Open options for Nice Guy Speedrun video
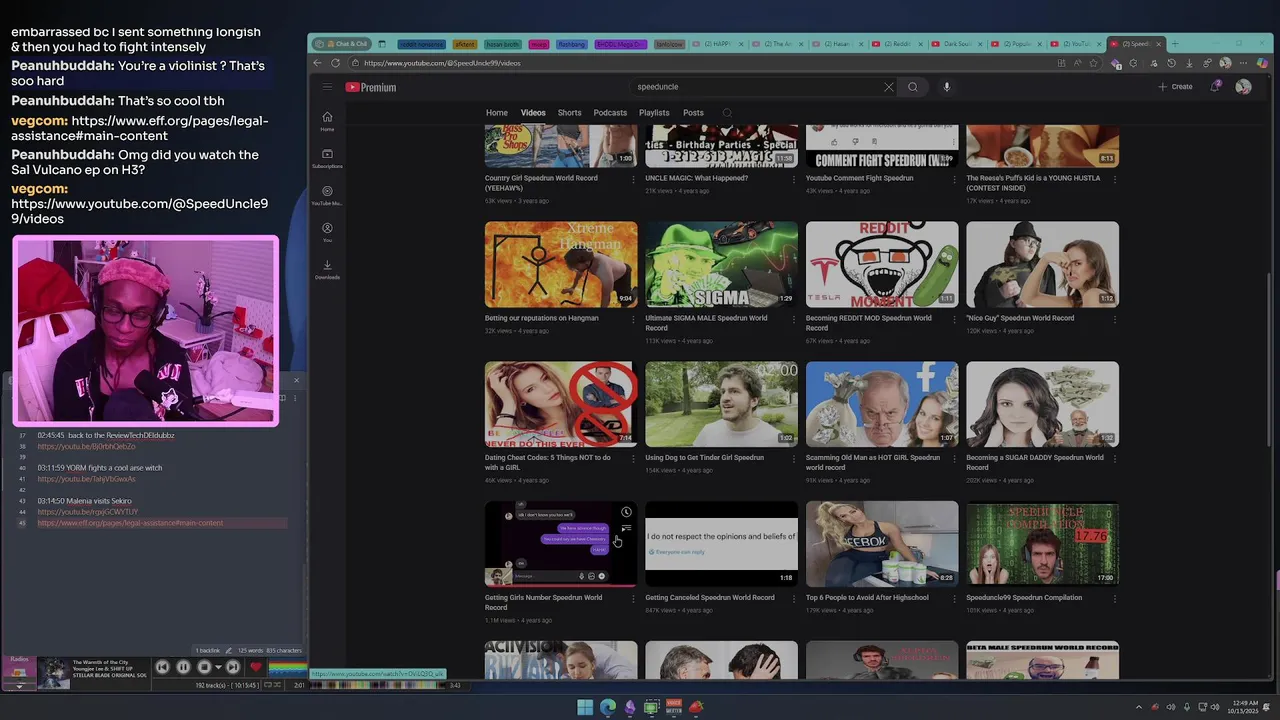 coord(1115,319)
